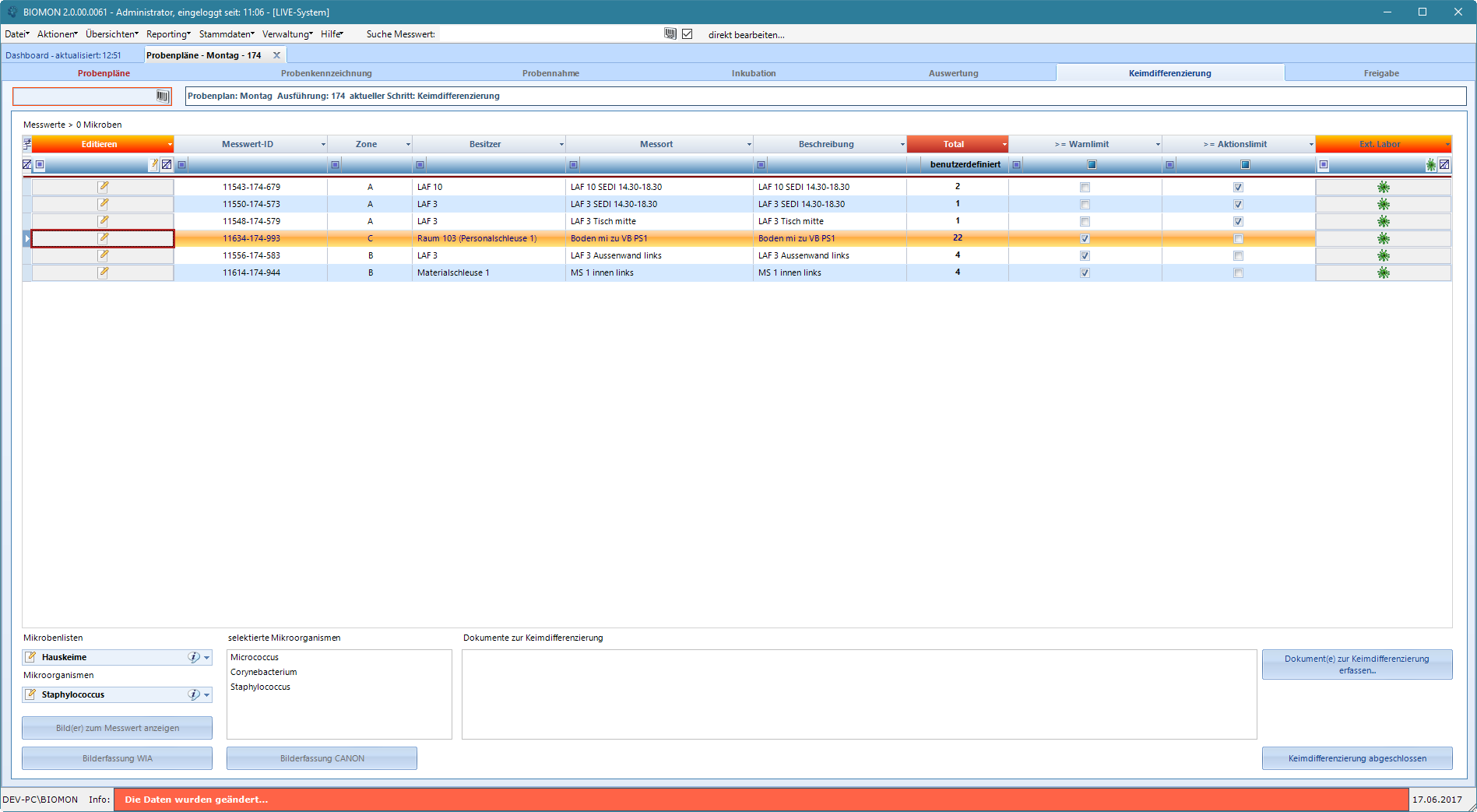The image size is (1477, 812).
Task: Click the Raum 103 (Personalschleuse 1) cell
Action: tap(488, 238)
